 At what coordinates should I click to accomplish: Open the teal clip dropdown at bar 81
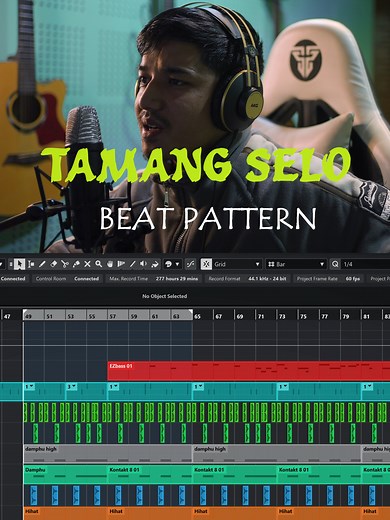tap(368, 387)
